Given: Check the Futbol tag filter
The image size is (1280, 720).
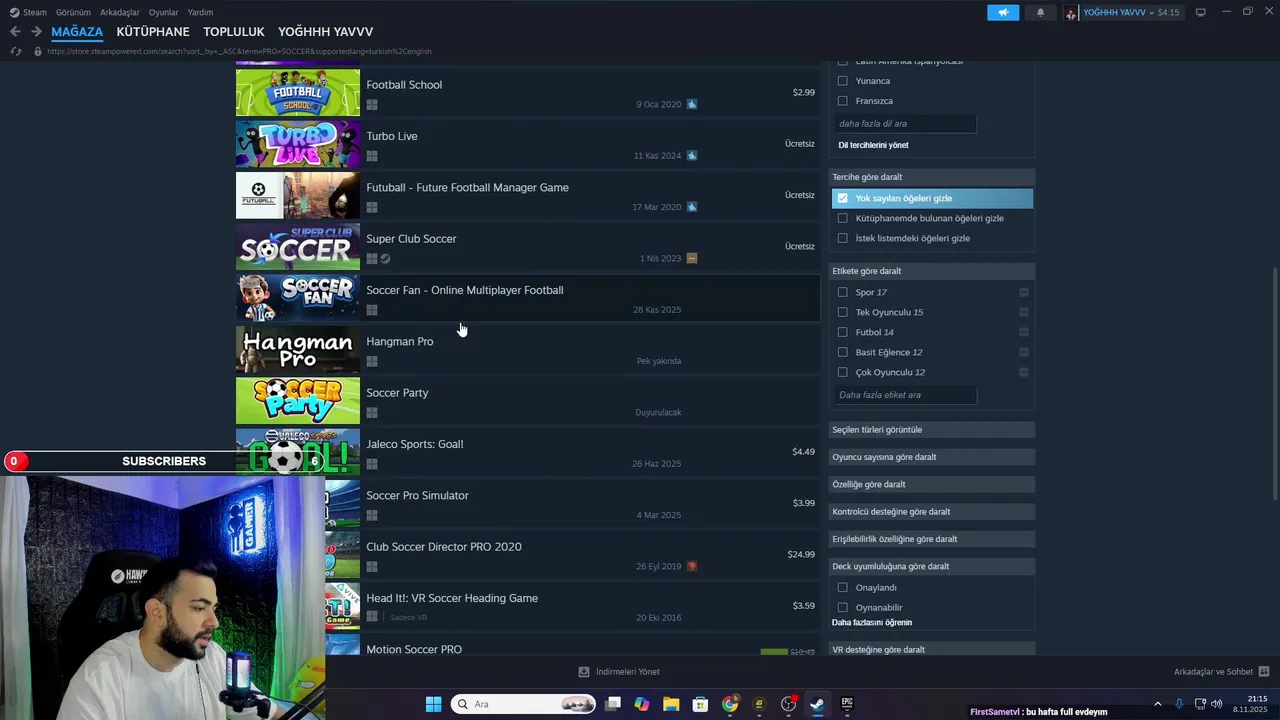Looking at the screenshot, I should pyautogui.click(x=842, y=332).
